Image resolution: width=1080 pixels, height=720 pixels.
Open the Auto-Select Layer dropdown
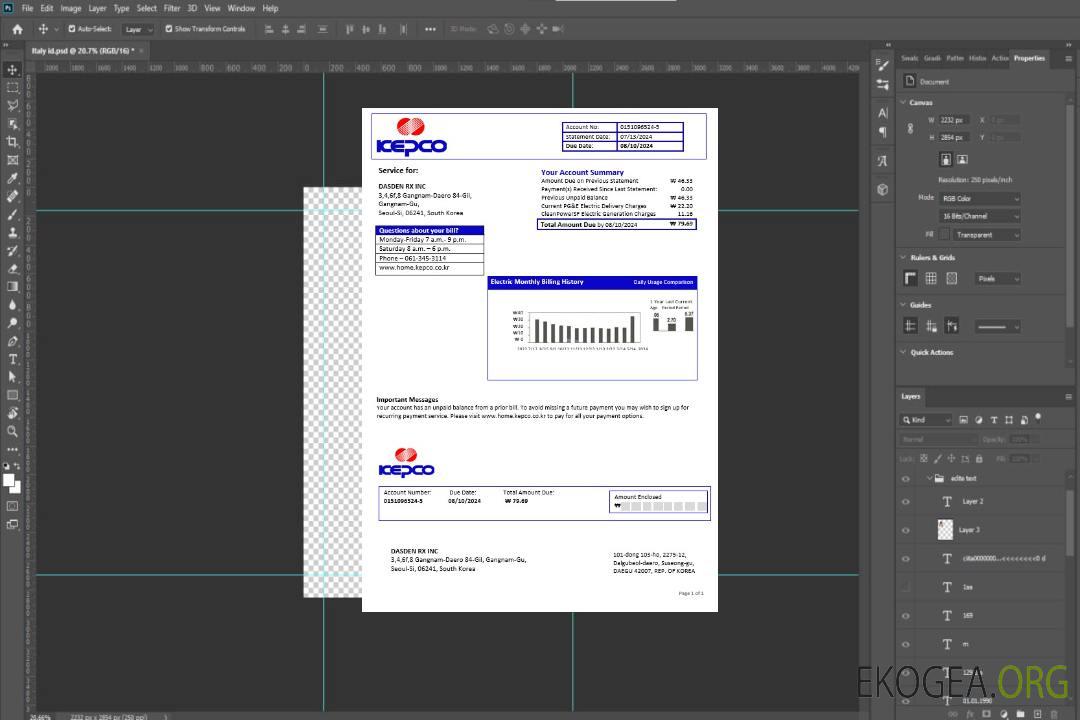(138, 29)
